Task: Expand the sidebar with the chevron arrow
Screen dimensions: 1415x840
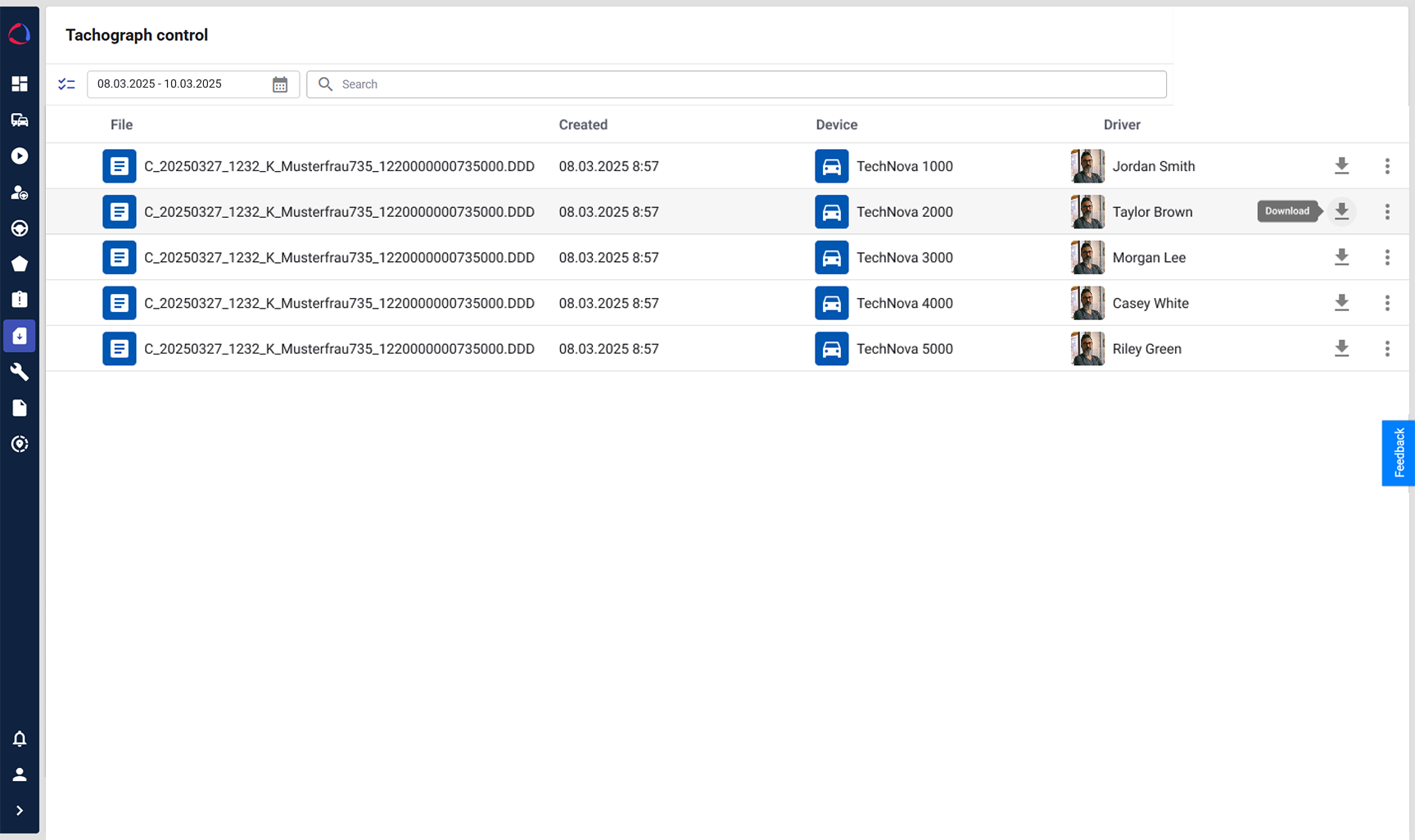Action: [x=20, y=811]
